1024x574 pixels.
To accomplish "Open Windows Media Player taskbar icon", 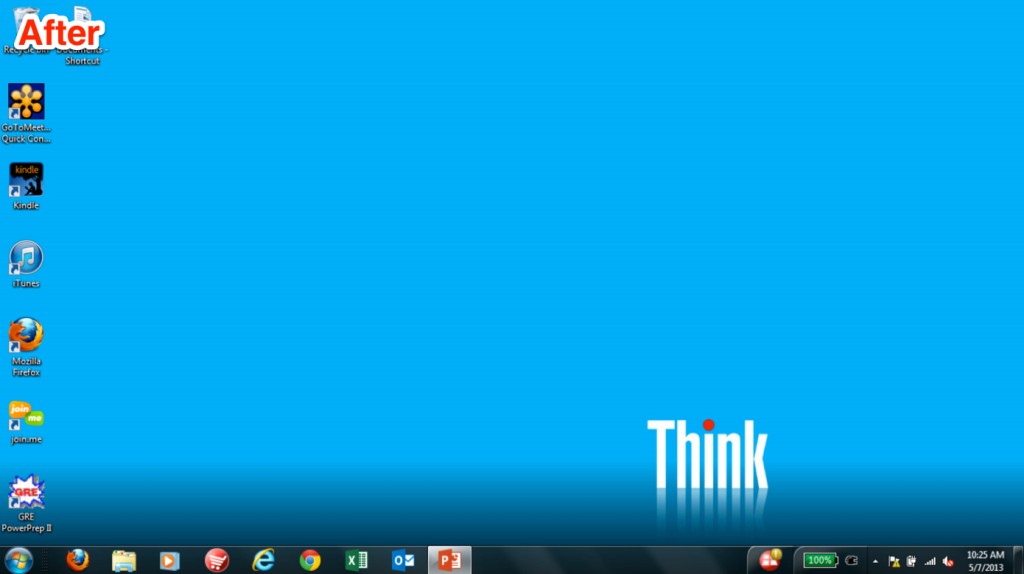I will (170, 560).
